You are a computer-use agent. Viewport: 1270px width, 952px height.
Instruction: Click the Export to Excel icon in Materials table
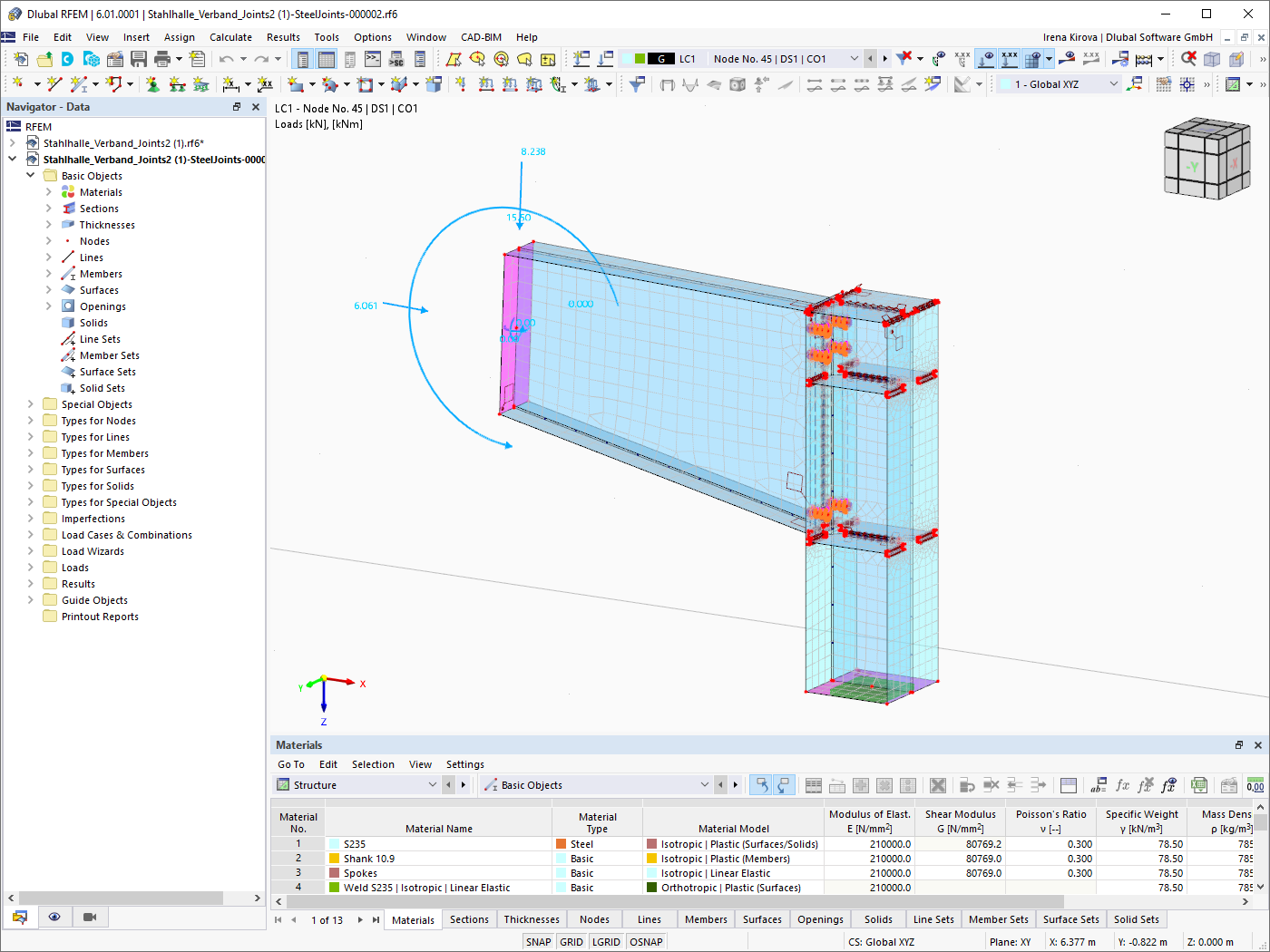coord(1199,785)
